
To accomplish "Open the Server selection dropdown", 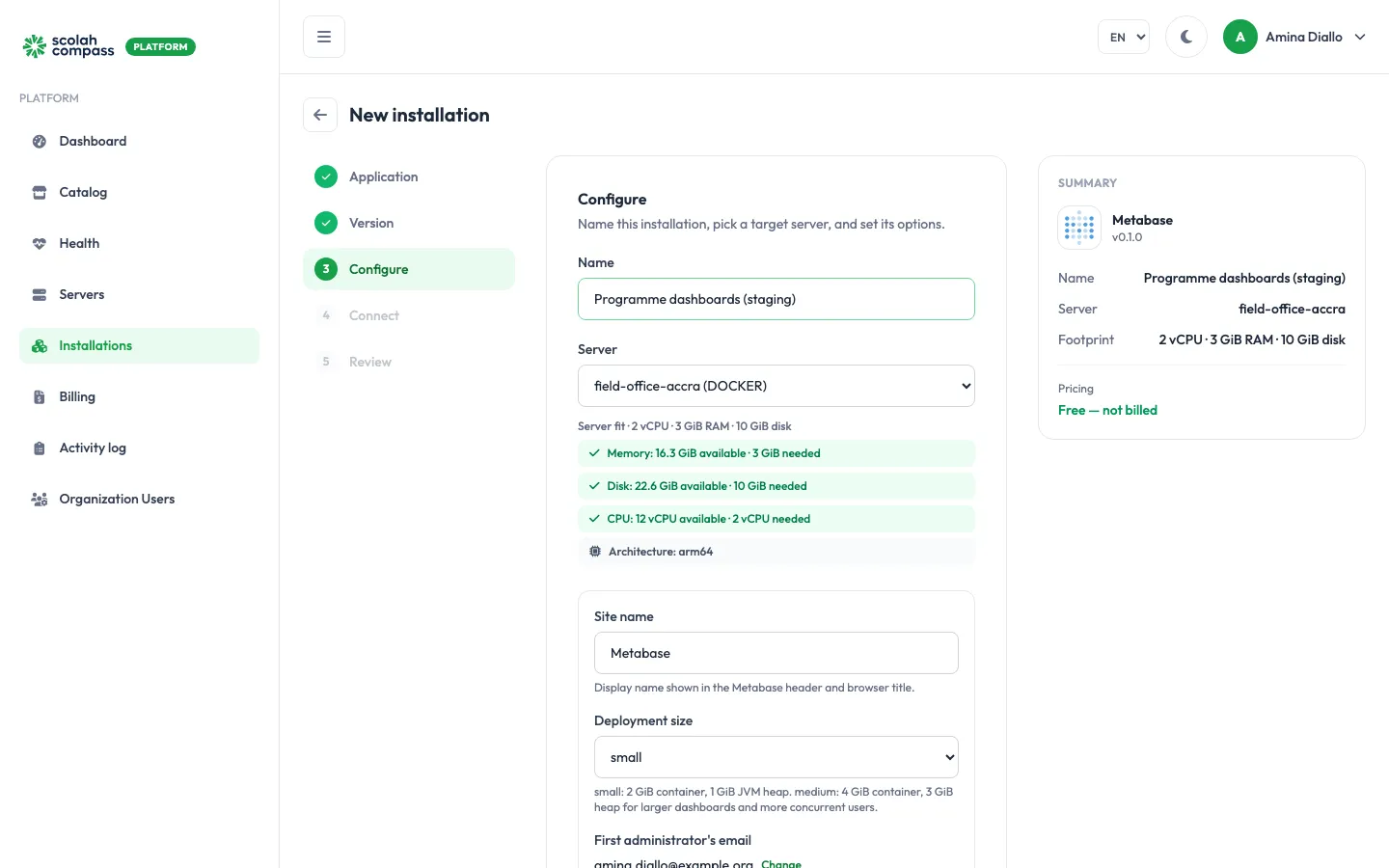I will pos(776,386).
